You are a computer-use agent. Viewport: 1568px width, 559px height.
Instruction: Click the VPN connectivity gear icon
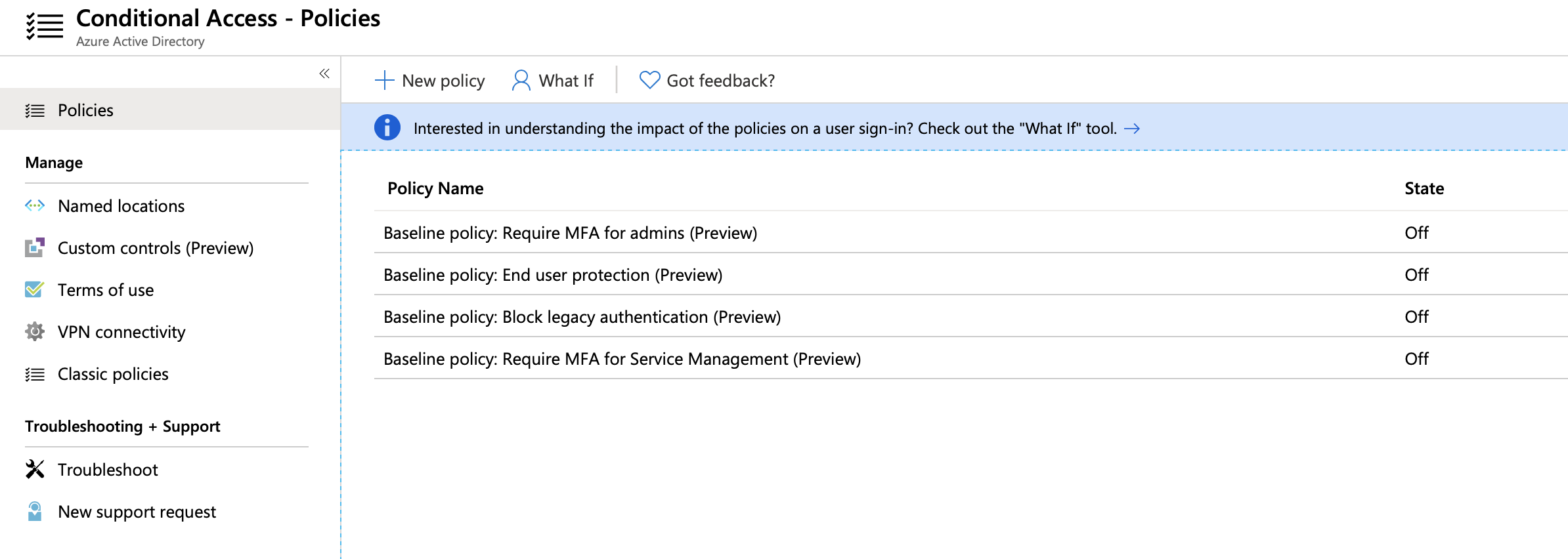tap(35, 331)
